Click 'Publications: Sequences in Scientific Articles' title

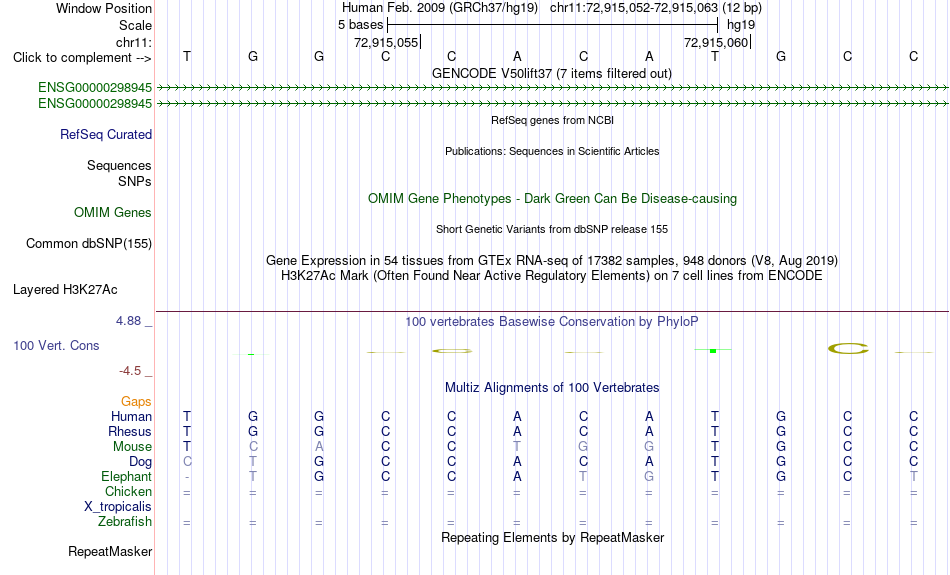pyautogui.click(x=552, y=151)
